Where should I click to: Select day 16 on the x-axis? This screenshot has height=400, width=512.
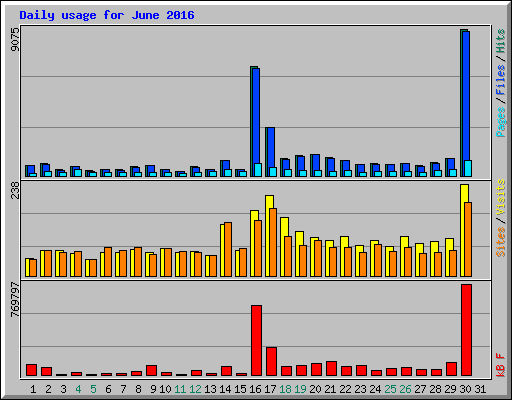255,389
